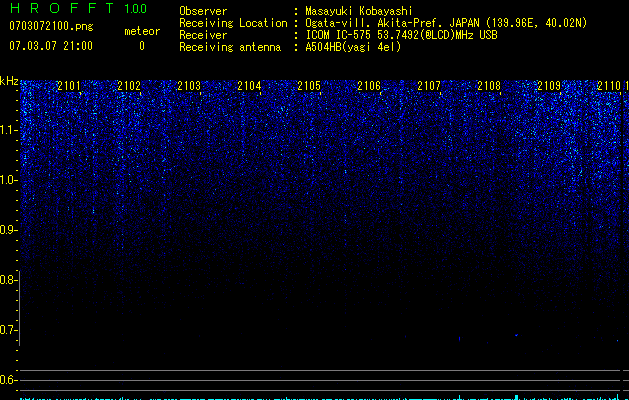Screen dimensions: 629x400
Task: Click the meteor count label
Action: [142, 31]
